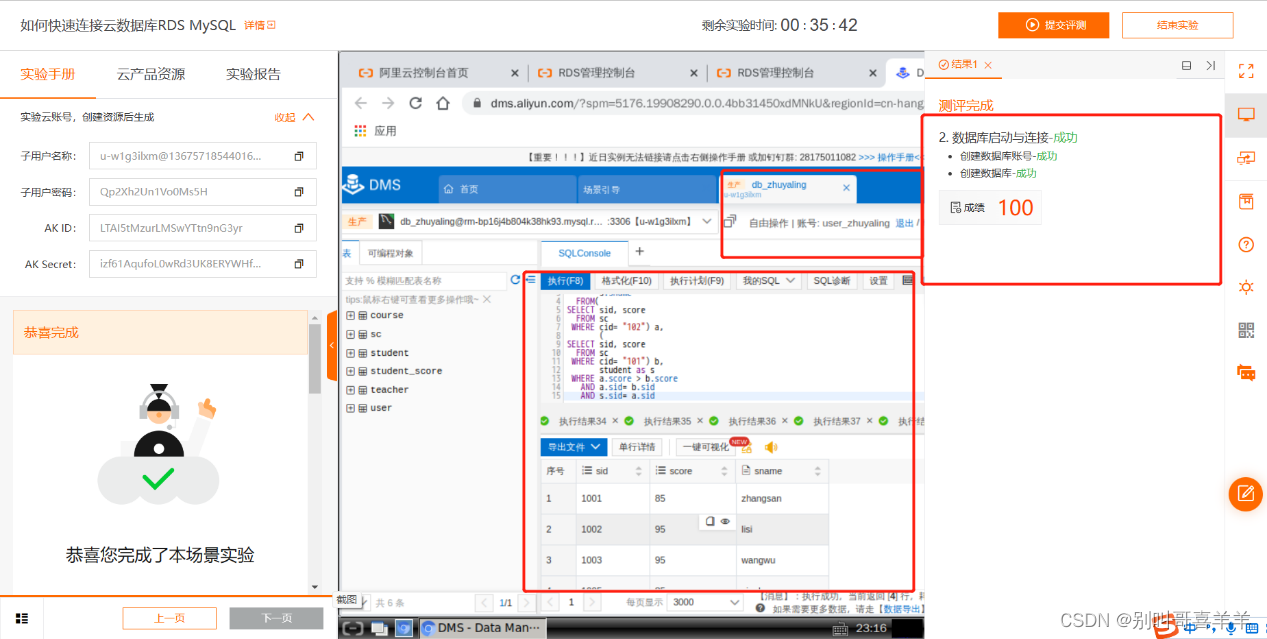
Task: Click the 单行详情 button
Action: click(x=637, y=447)
